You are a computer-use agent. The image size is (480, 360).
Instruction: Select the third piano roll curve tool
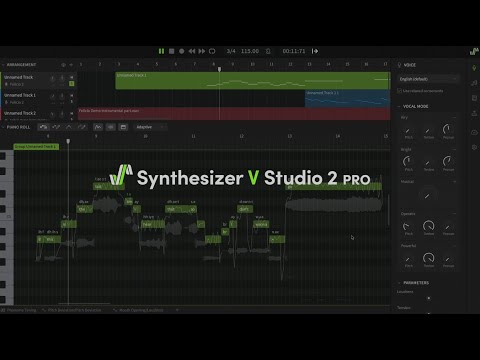(69, 127)
